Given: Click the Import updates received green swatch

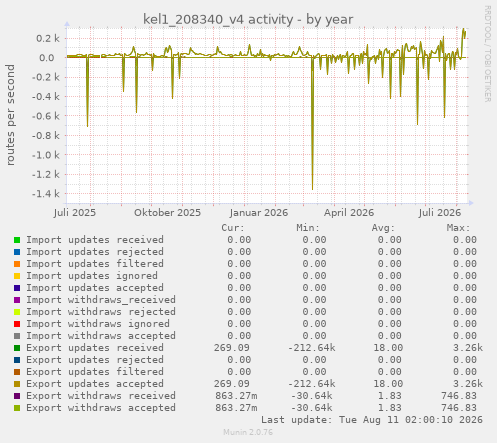Looking at the screenshot, I should (17, 240).
